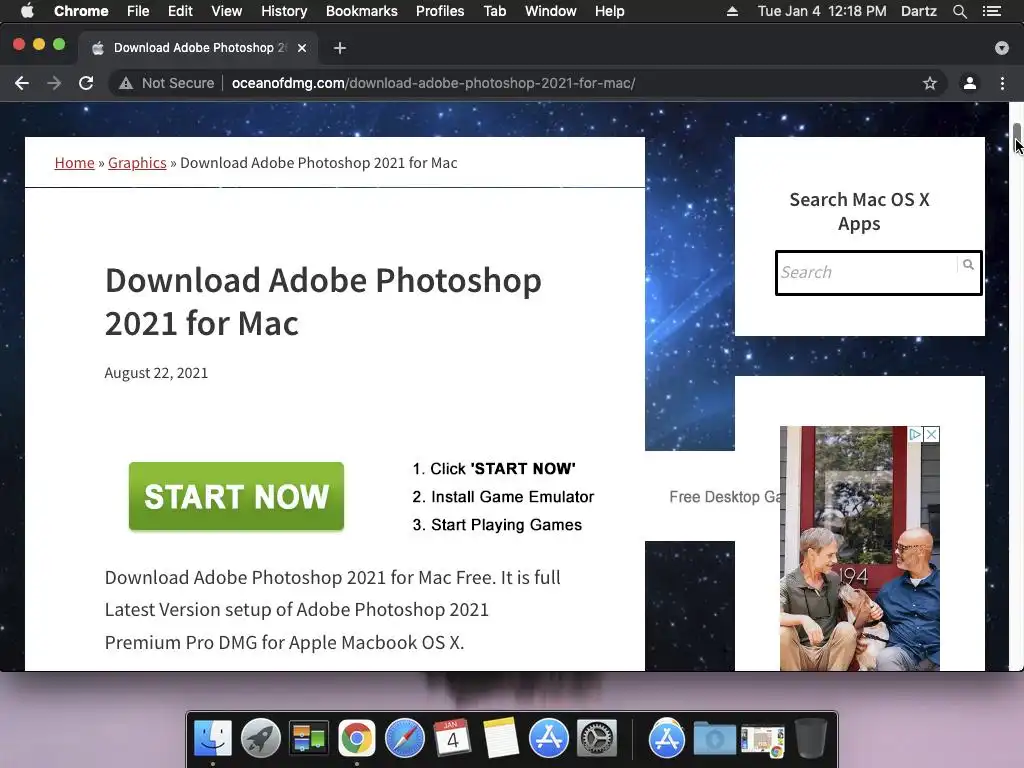Follow the Home breadcrumb link
The image size is (1024, 768).
[x=74, y=163]
